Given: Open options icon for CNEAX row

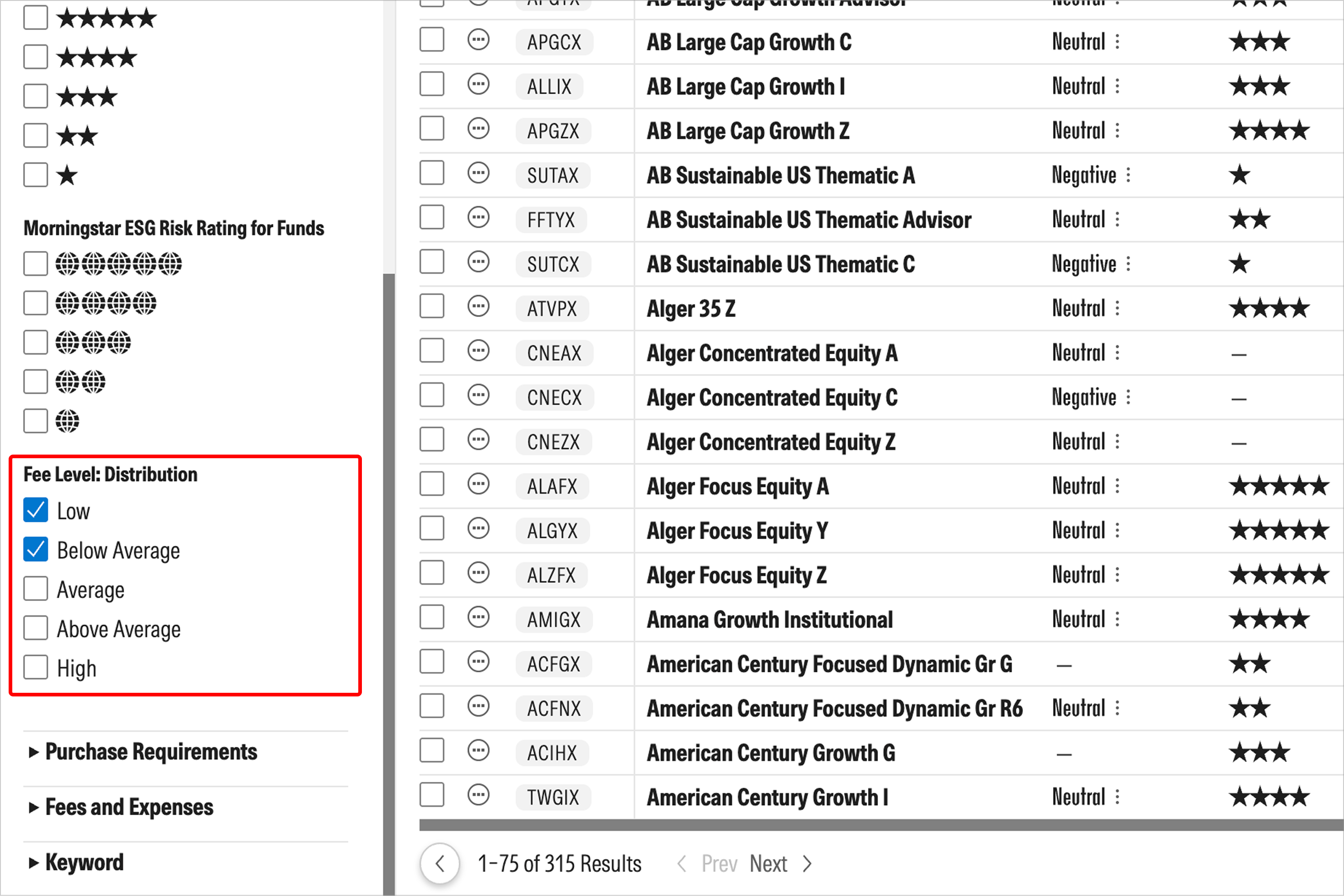Looking at the screenshot, I should point(478,351).
